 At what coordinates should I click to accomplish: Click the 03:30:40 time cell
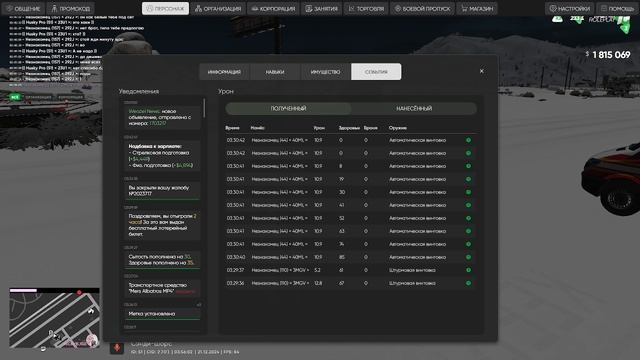point(236,257)
